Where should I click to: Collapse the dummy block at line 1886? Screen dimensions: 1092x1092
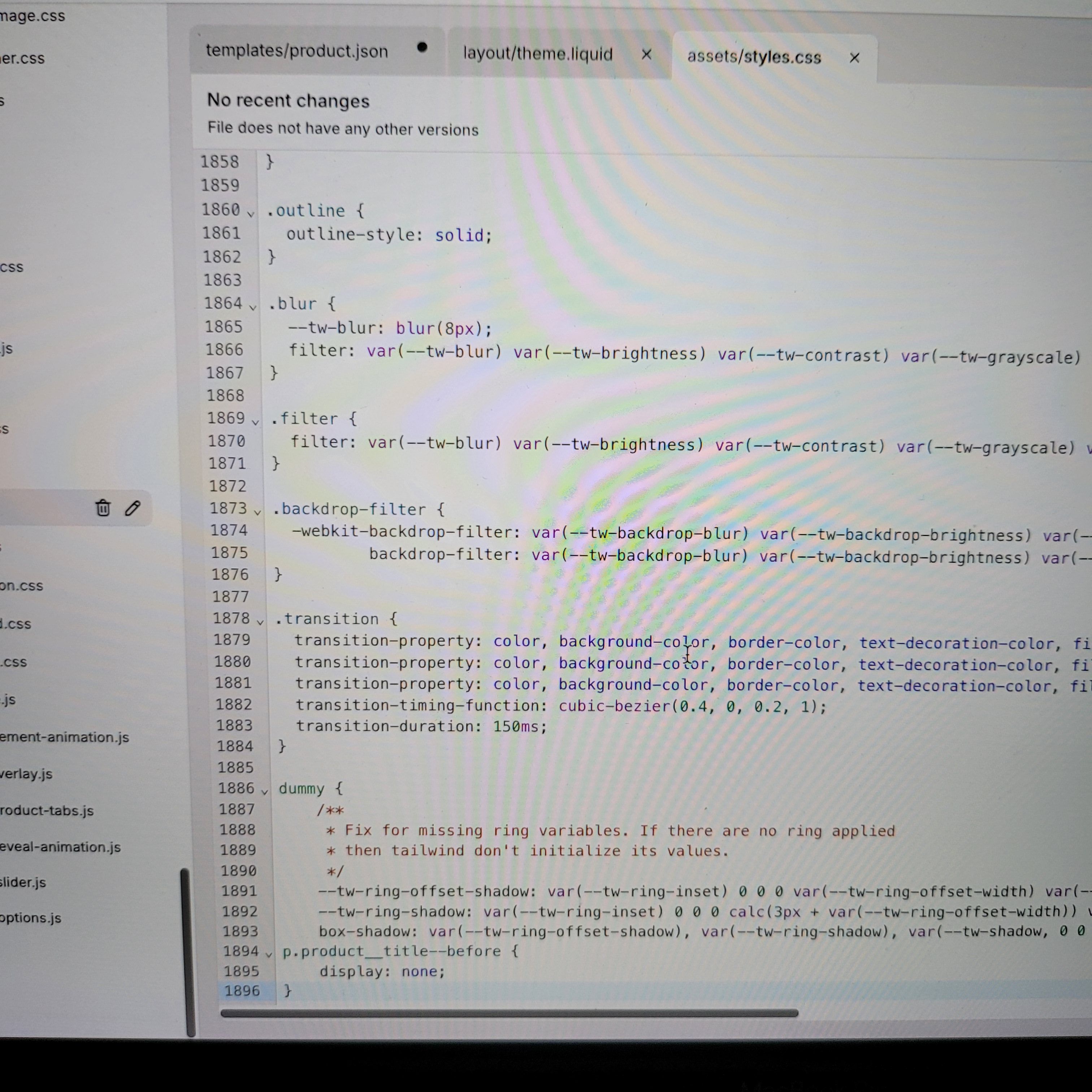(x=264, y=792)
